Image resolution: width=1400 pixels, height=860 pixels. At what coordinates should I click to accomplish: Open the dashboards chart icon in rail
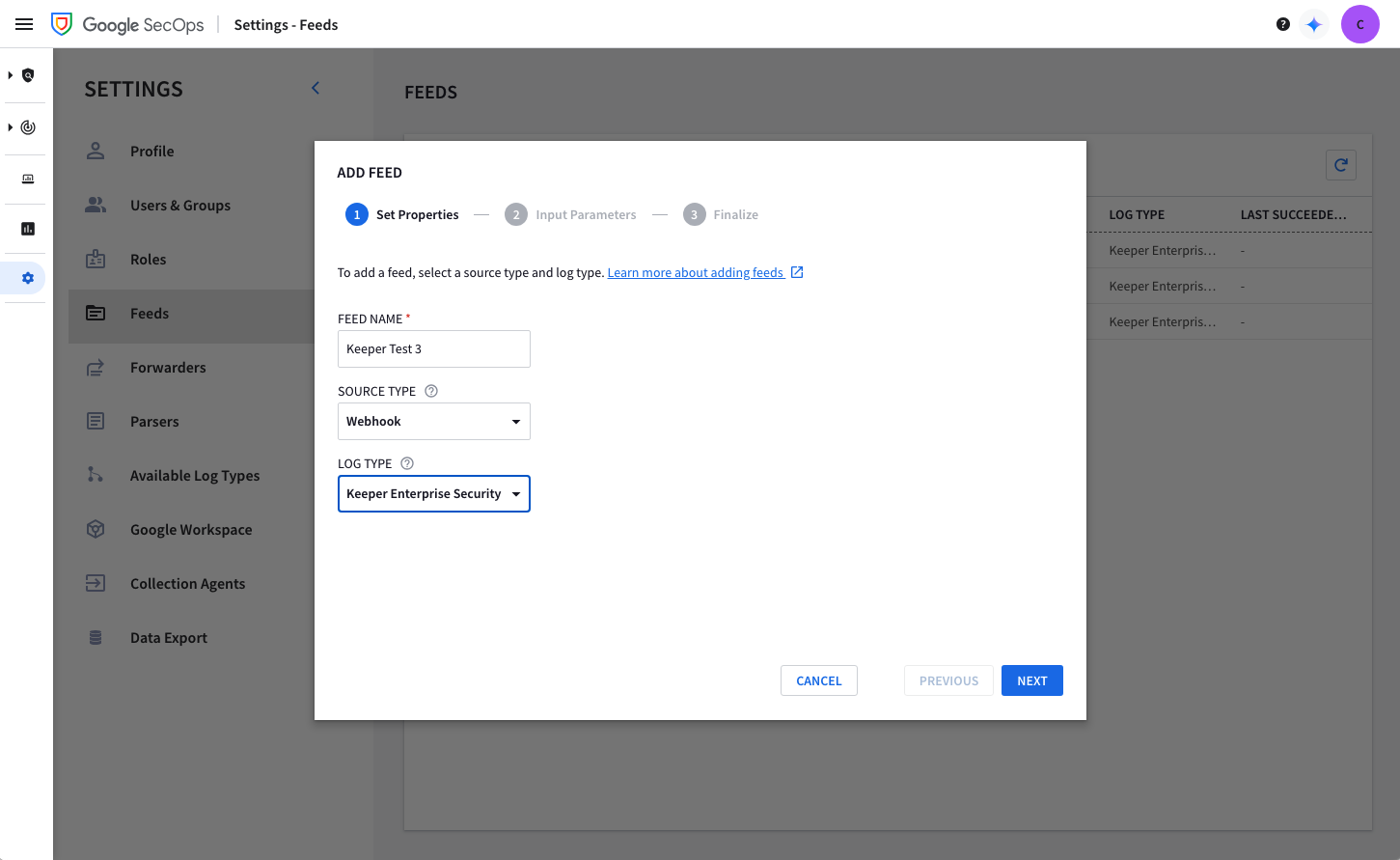pyautogui.click(x=28, y=229)
